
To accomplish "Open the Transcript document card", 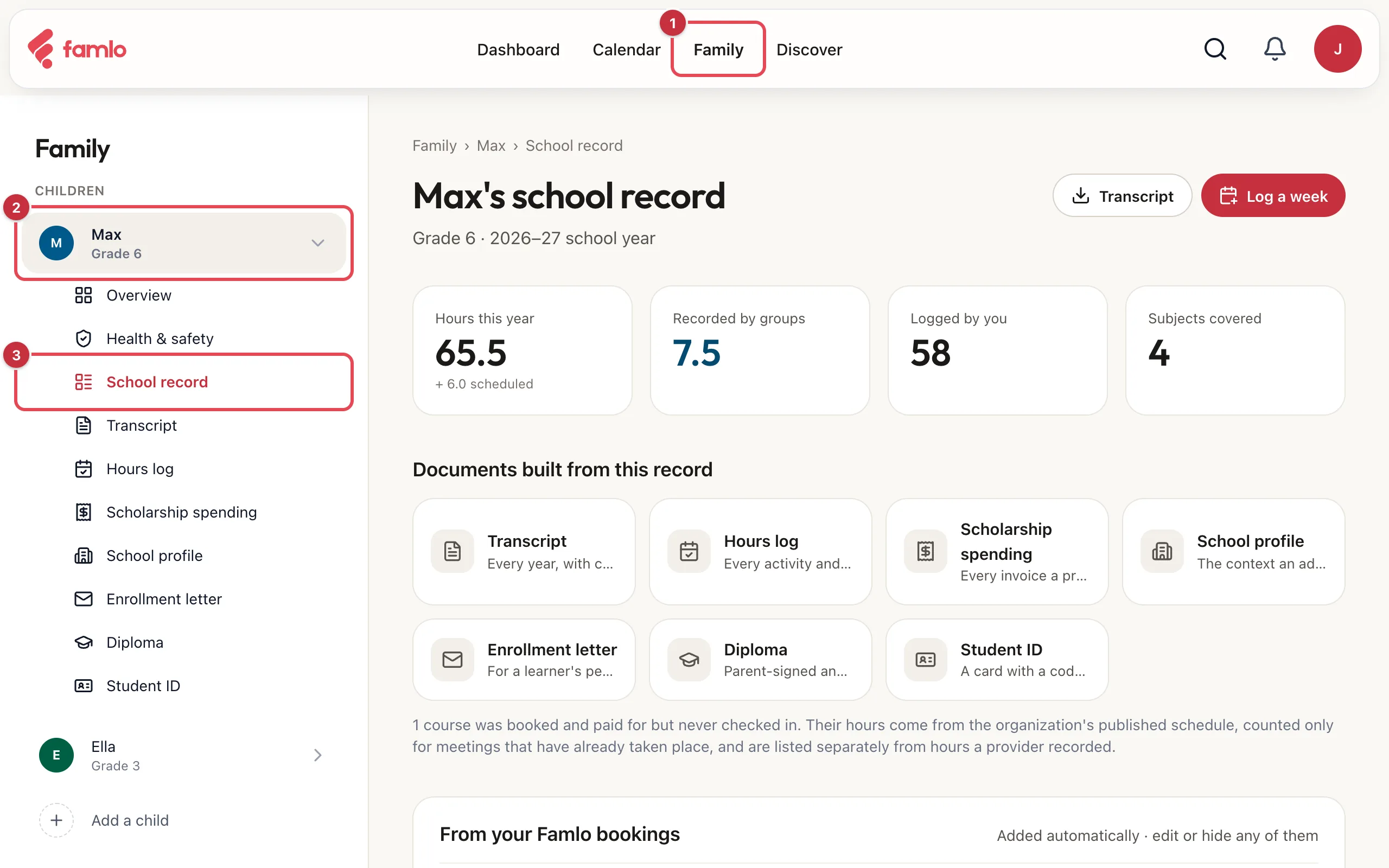I will tap(524, 551).
